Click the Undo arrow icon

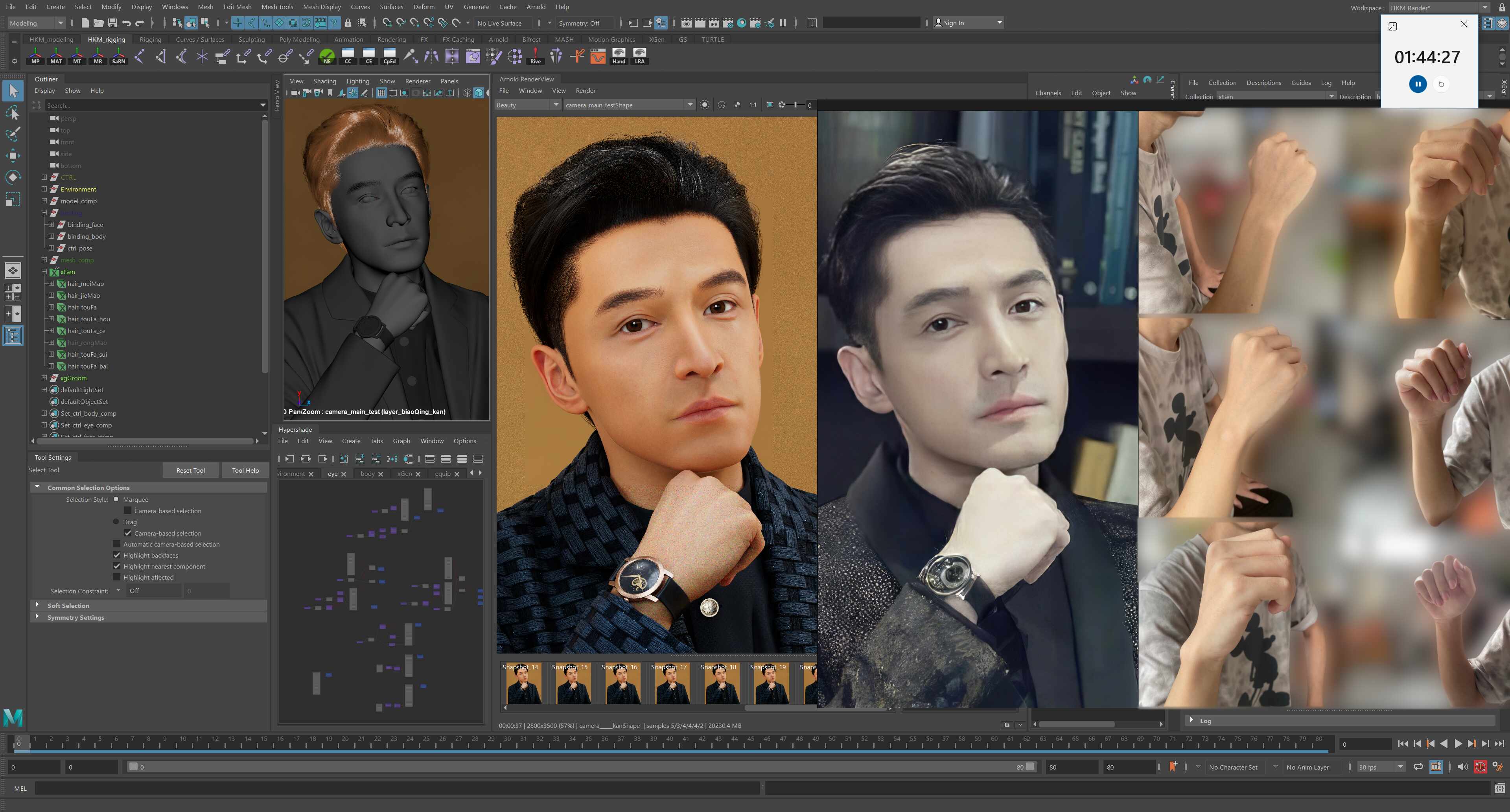(x=126, y=23)
